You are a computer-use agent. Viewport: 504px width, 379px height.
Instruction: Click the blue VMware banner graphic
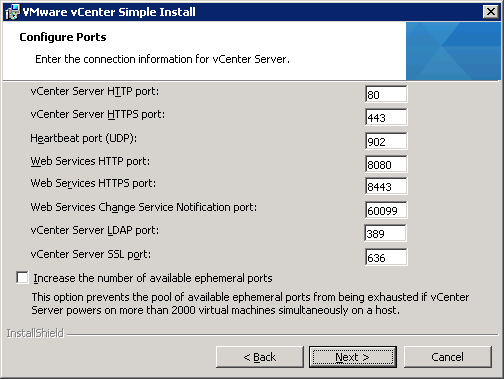pos(453,51)
